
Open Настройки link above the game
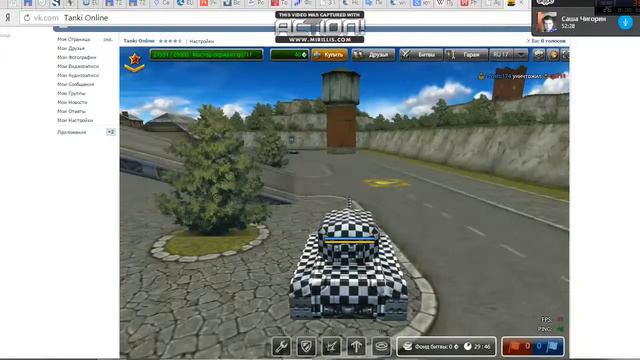[x=202, y=41]
